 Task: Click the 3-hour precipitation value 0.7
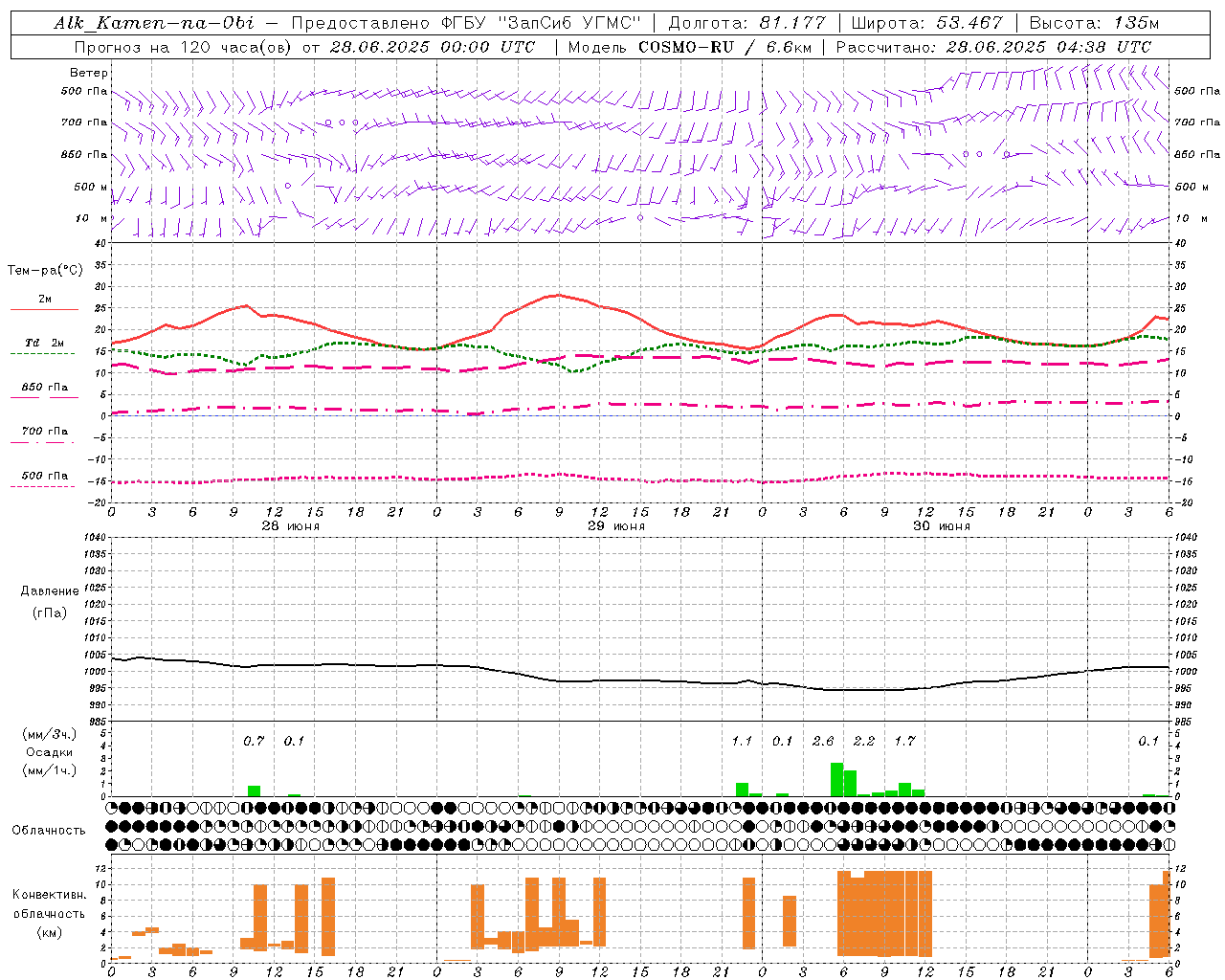[254, 741]
